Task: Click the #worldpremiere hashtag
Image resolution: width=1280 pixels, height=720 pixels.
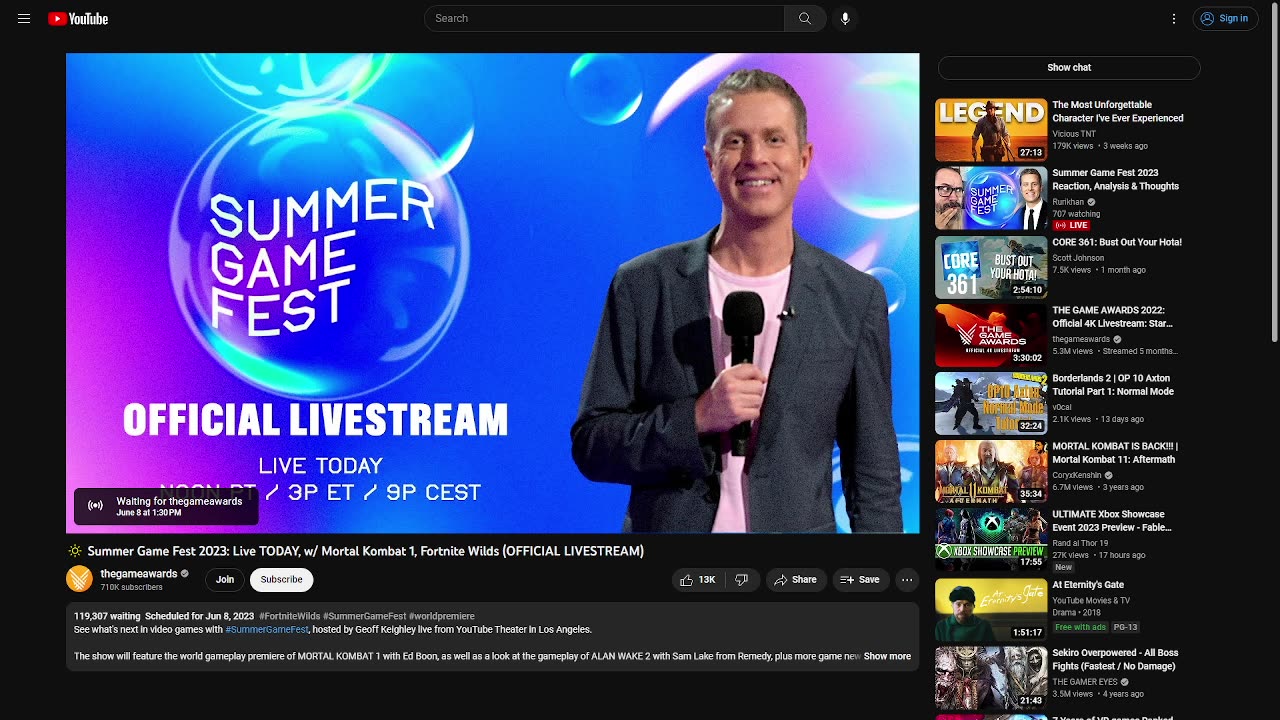Action: point(442,617)
